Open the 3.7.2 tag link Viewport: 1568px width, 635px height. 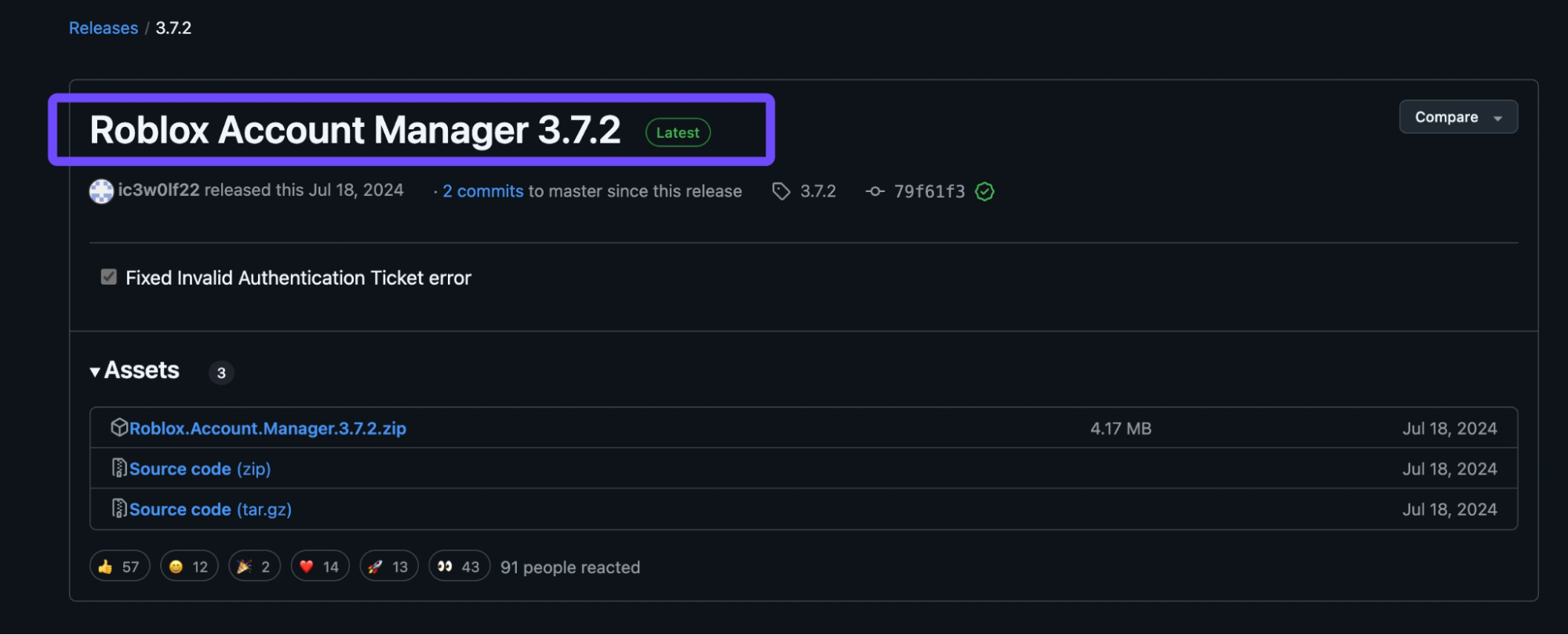pyautogui.click(x=818, y=191)
